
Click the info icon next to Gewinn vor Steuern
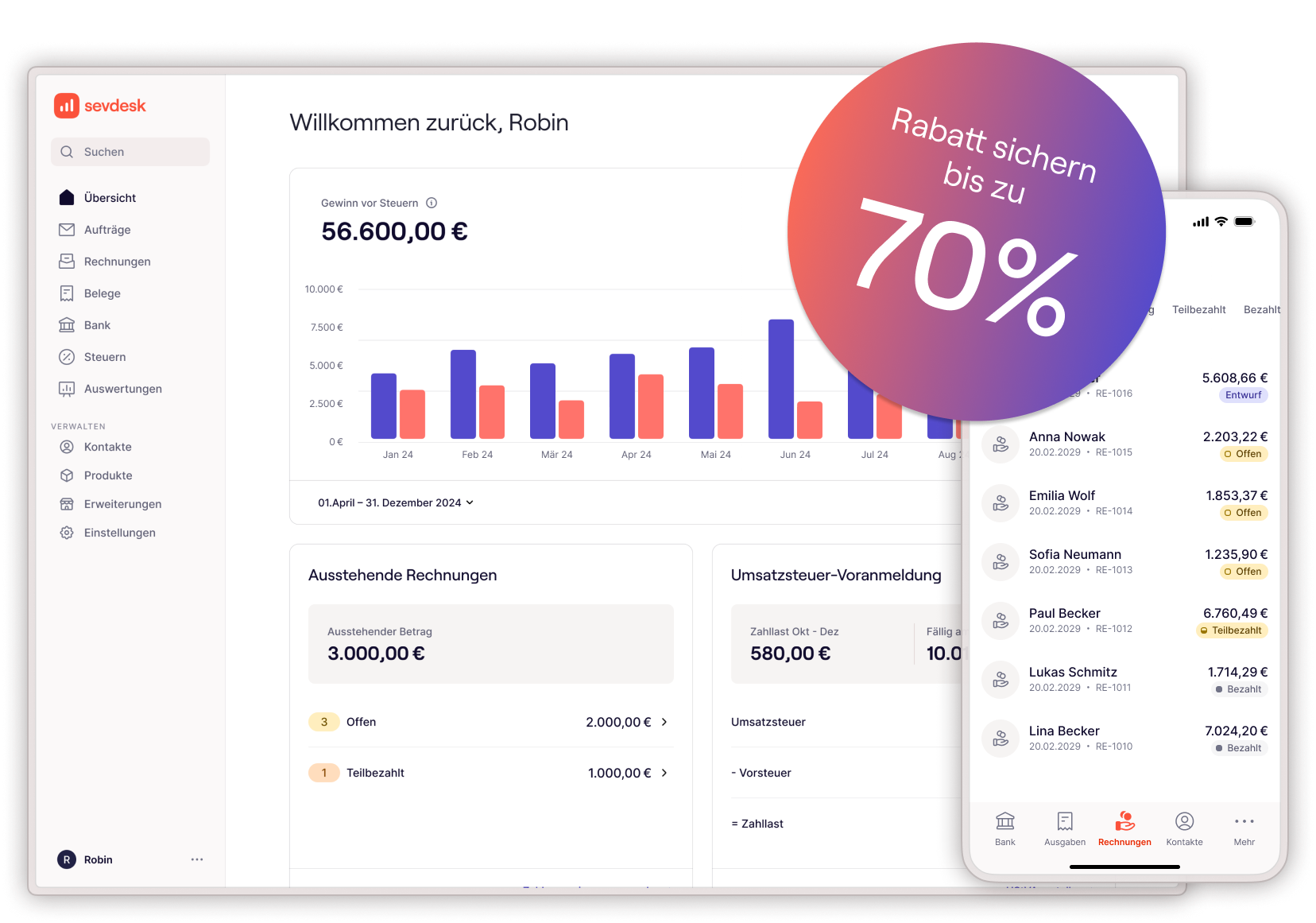432,203
